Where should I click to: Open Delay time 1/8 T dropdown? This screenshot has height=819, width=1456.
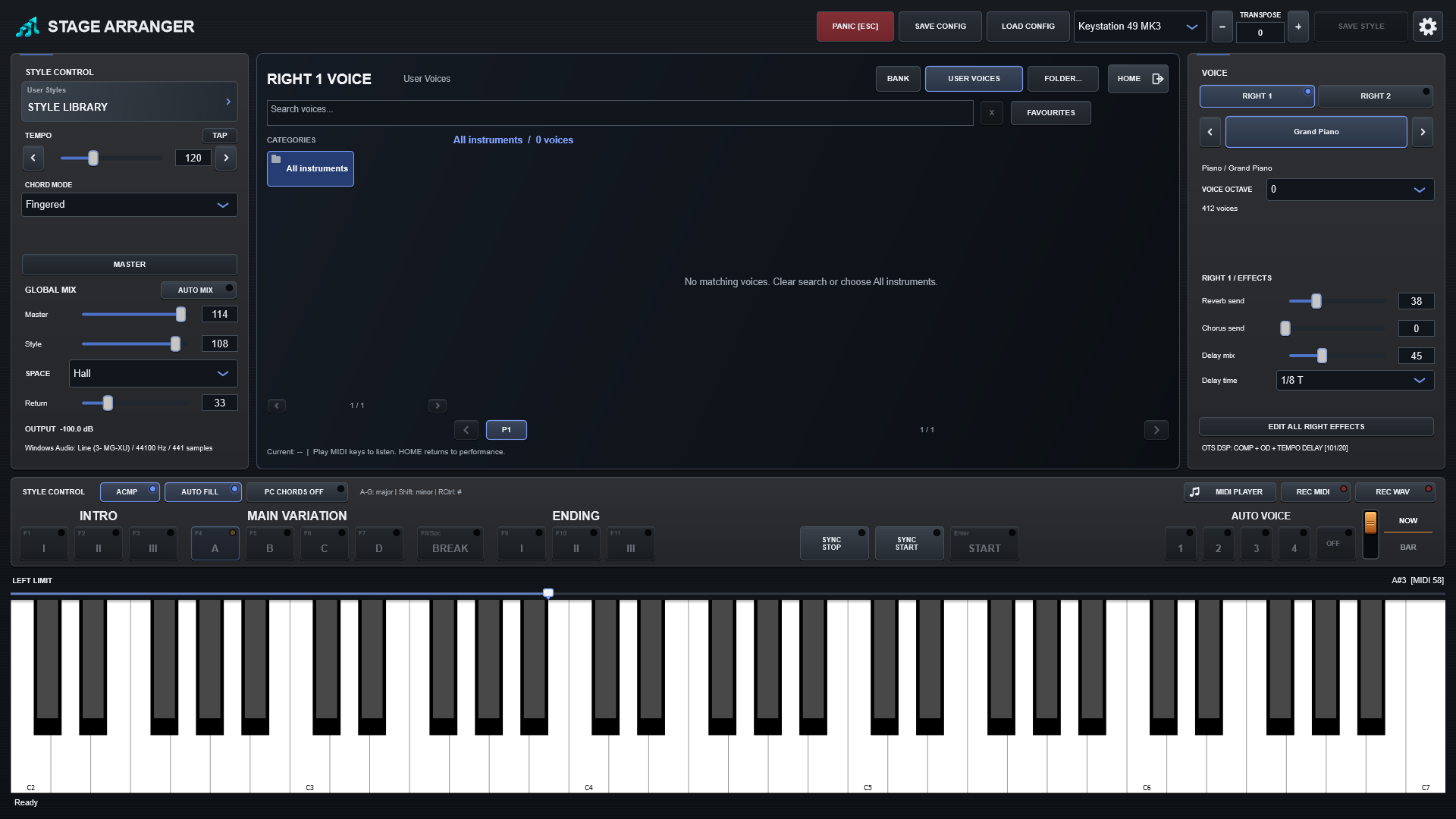click(1354, 381)
